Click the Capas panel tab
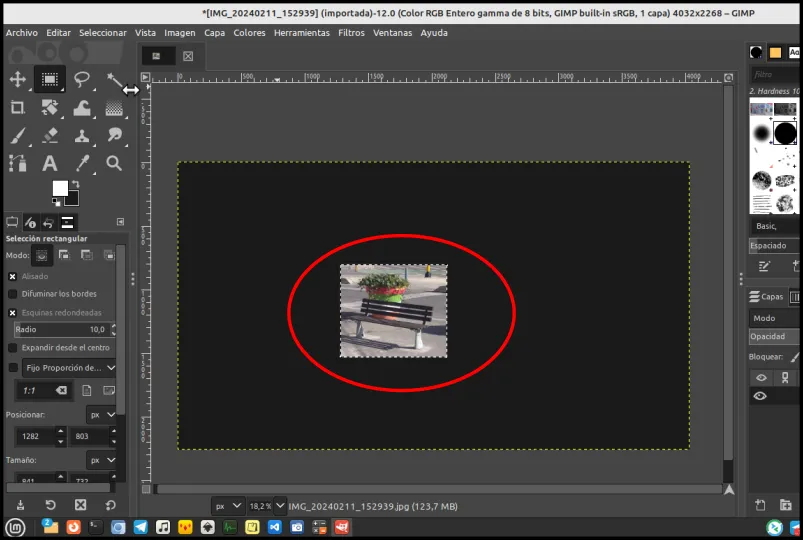The height and width of the screenshot is (540, 803). coord(767,297)
